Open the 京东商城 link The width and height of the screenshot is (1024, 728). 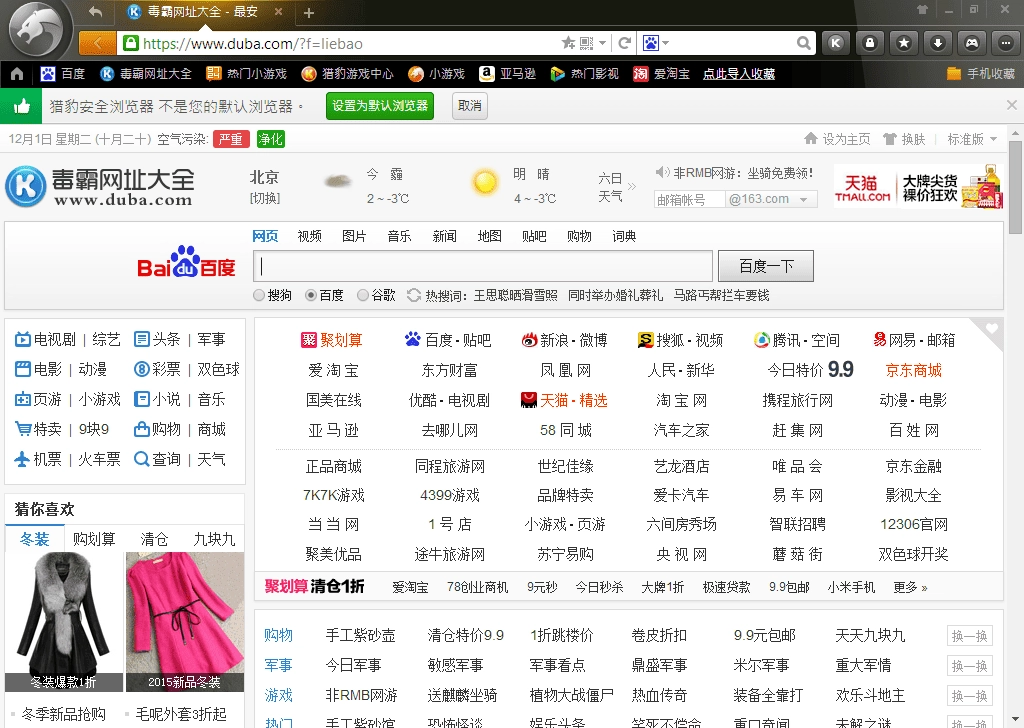point(914,370)
